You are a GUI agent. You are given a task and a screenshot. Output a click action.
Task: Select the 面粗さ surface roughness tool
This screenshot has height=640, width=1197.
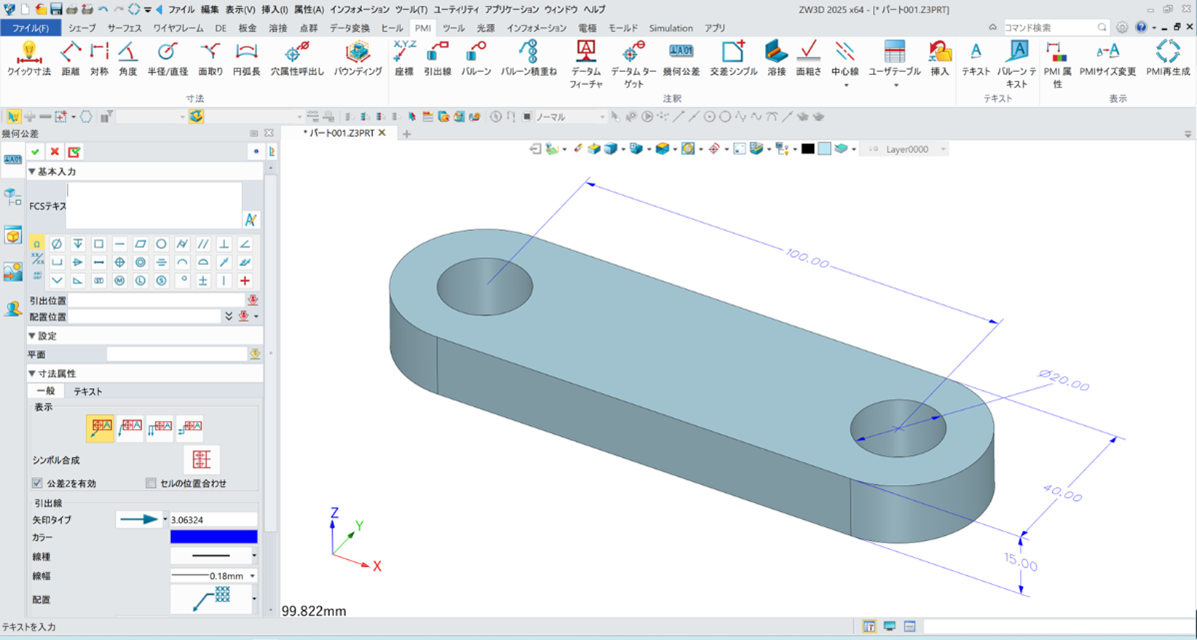[808, 59]
